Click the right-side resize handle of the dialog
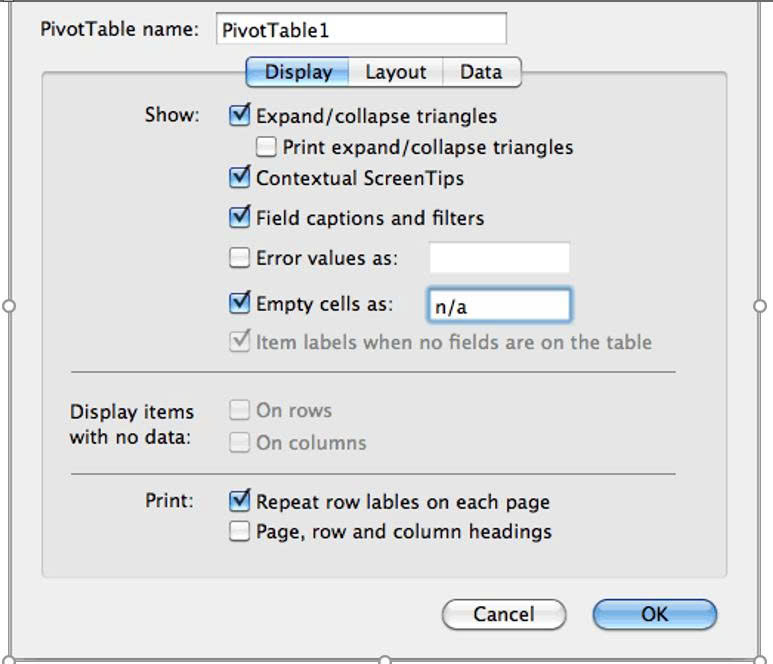 [759, 306]
